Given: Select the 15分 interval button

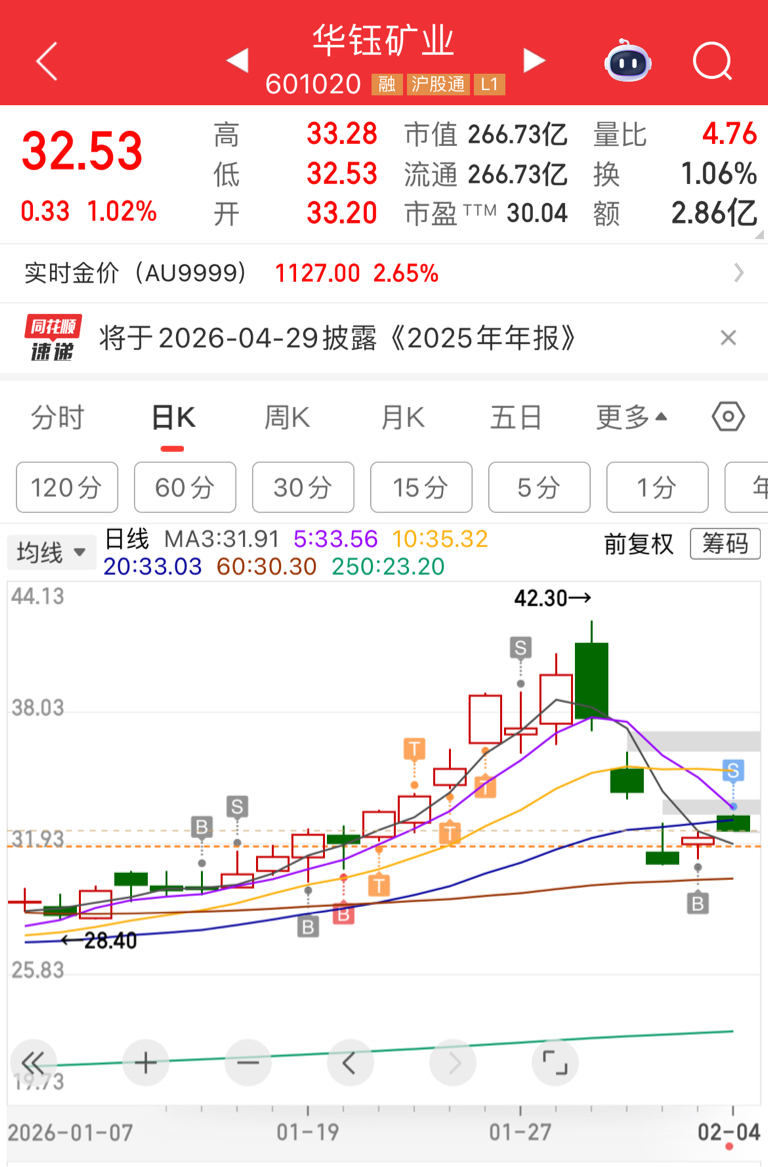Looking at the screenshot, I should point(421,487).
